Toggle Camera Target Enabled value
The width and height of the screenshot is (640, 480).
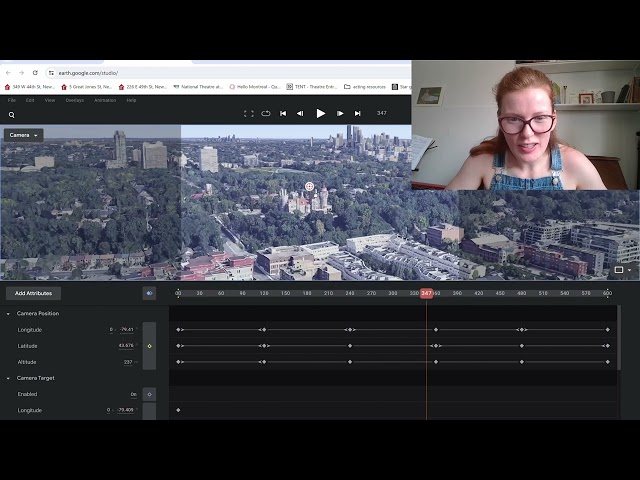(133, 394)
